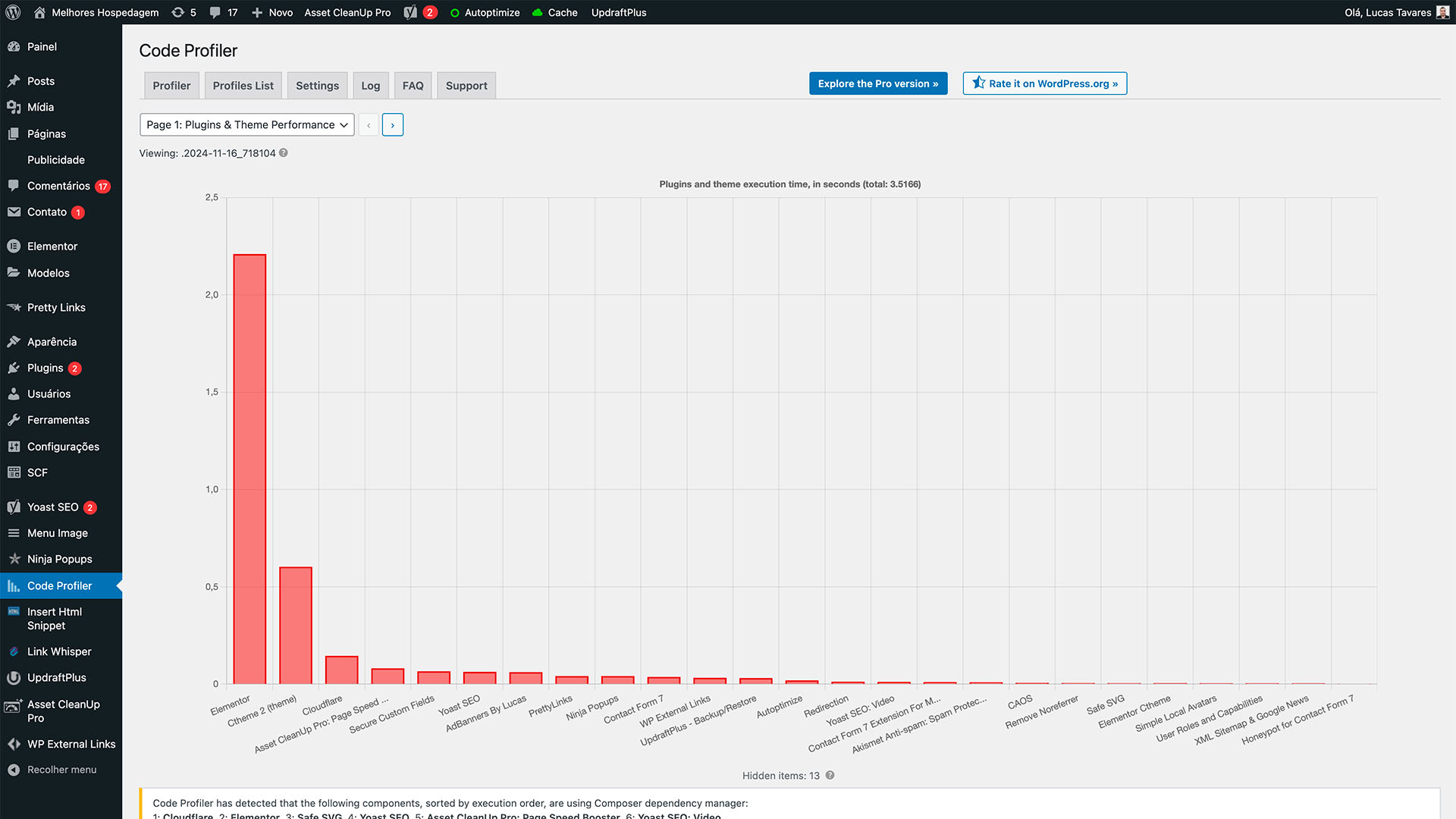This screenshot has width=1456, height=819.
Task: Switch to the Profiler tab
Action: 172,86
